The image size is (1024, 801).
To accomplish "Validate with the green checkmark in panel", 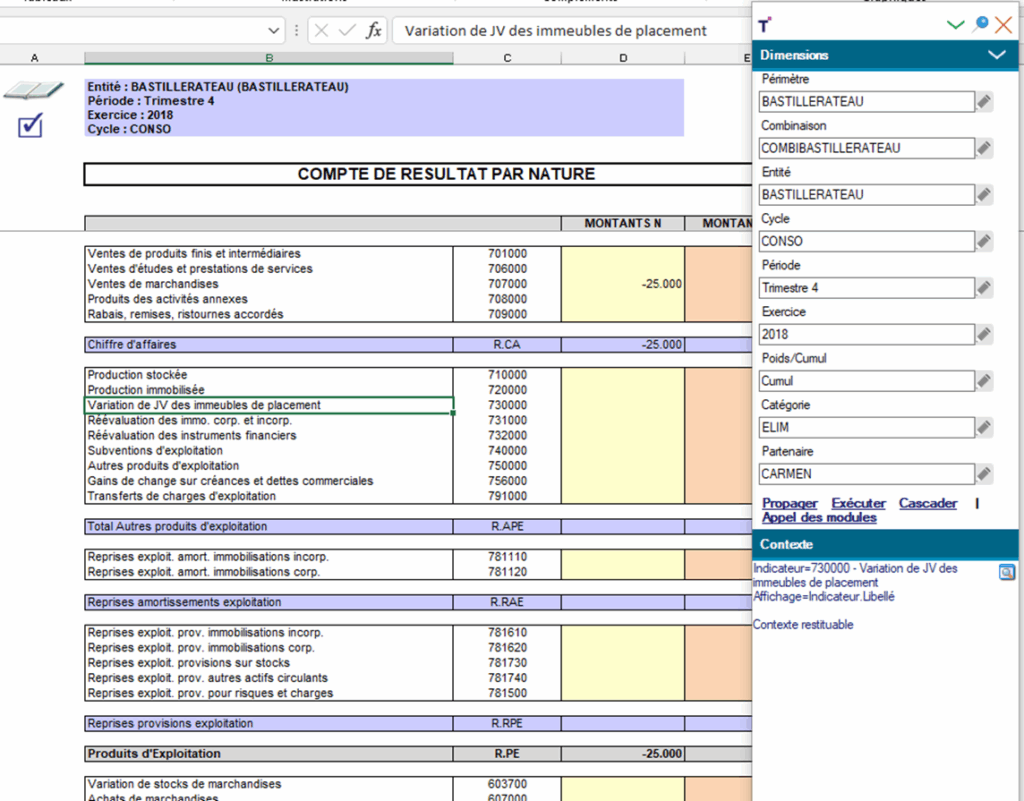I will [955, 25].
